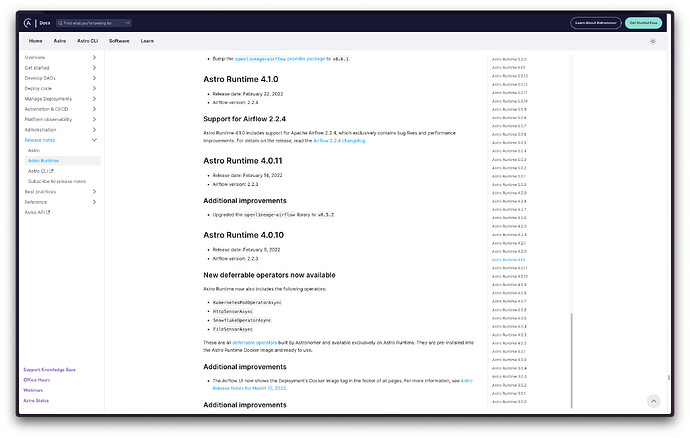Focus the 'Find what you're looking for' search field

pos(94,23)
